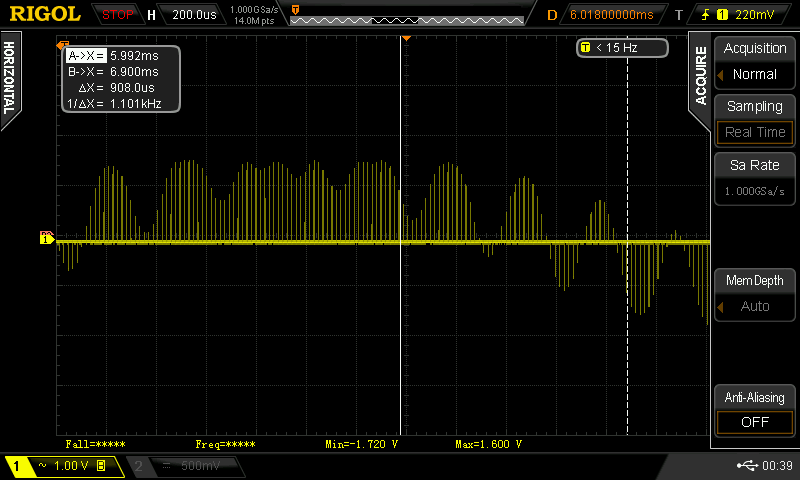Click the channel 1 bandwidth limit B icon
The image size is (800, 480).
click(101, 465)
